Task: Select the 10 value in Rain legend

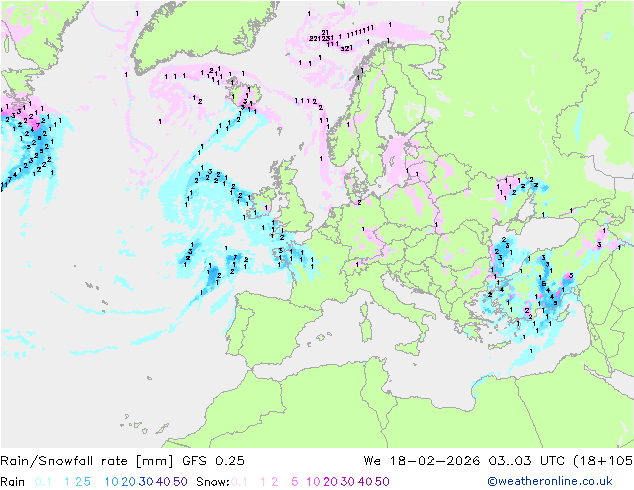Action: click(x=111, y=482)
